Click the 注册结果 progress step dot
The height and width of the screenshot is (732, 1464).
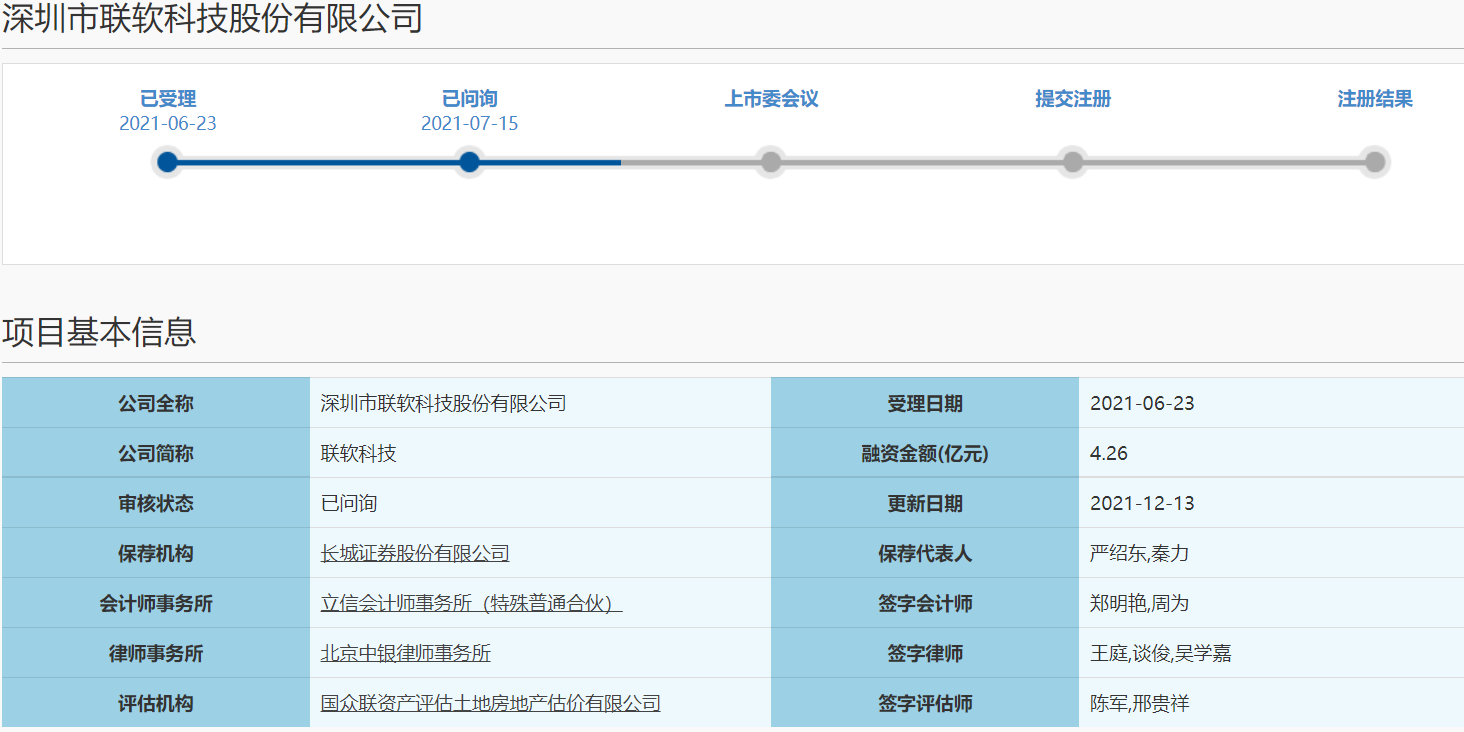click(1375, 162)
